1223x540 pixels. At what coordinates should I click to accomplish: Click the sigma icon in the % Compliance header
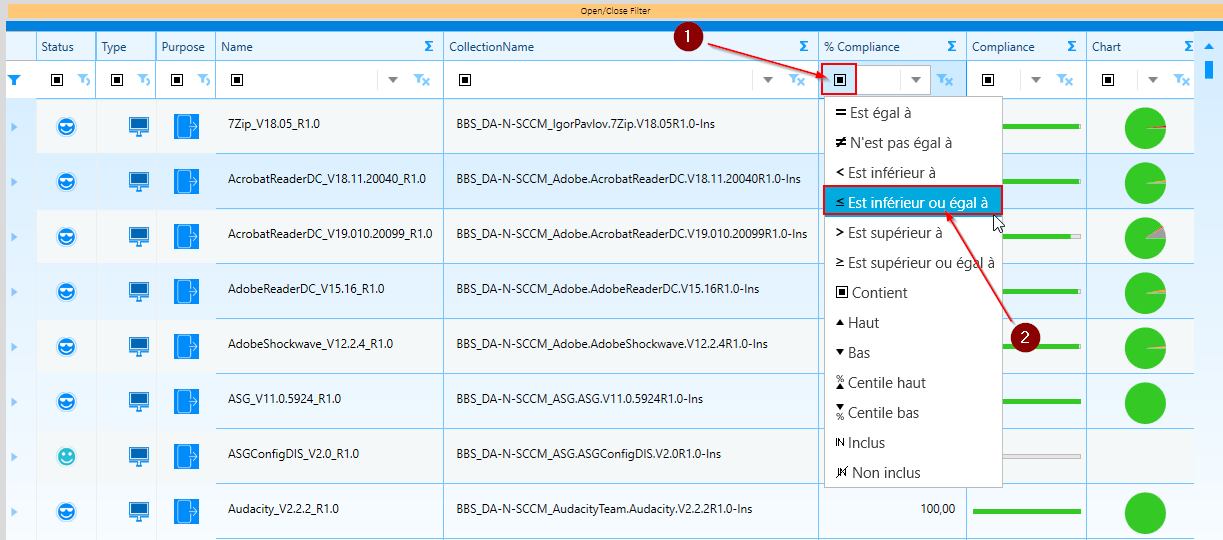click(x=952, y=47)
